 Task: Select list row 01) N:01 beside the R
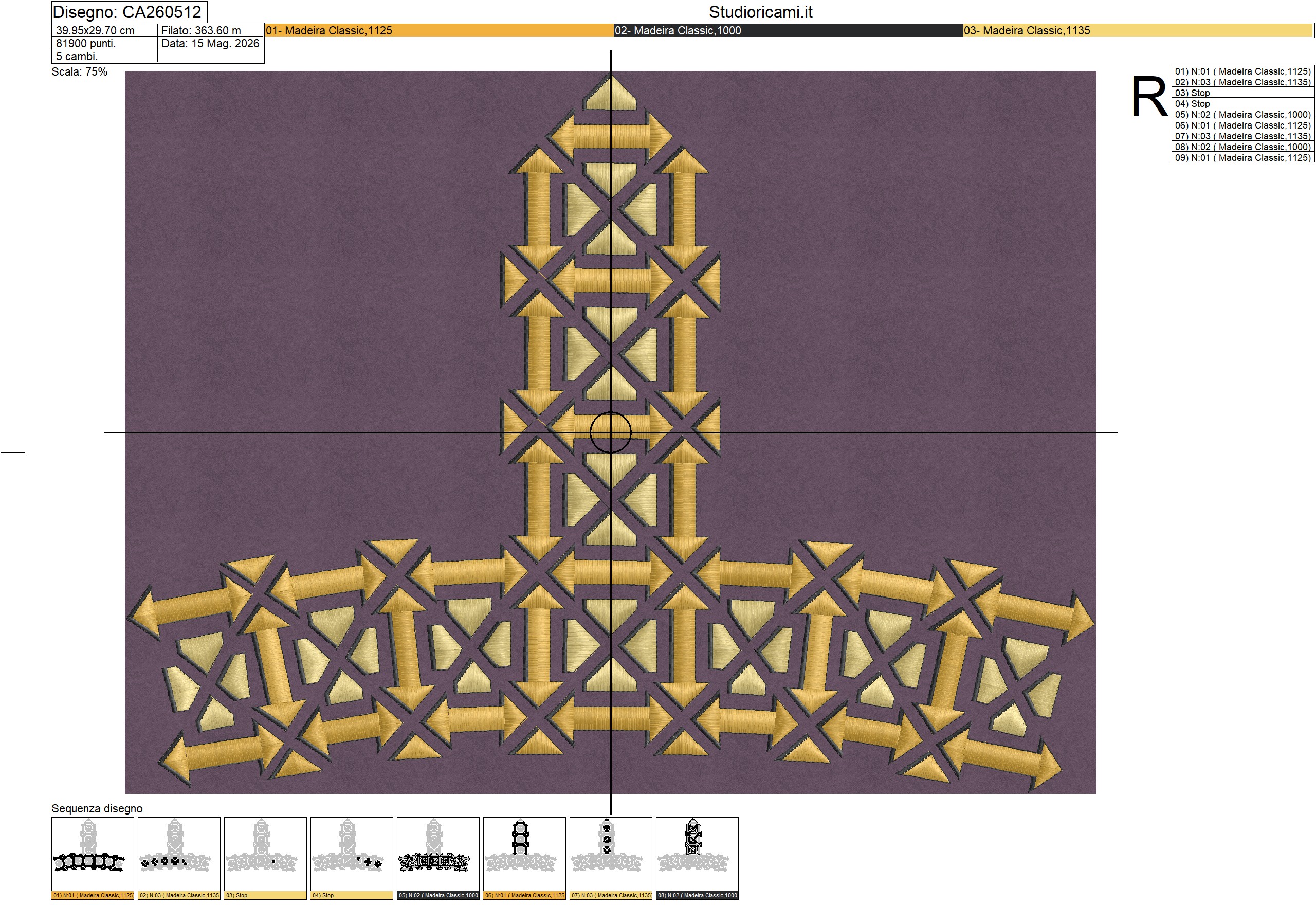point(1243,71)
